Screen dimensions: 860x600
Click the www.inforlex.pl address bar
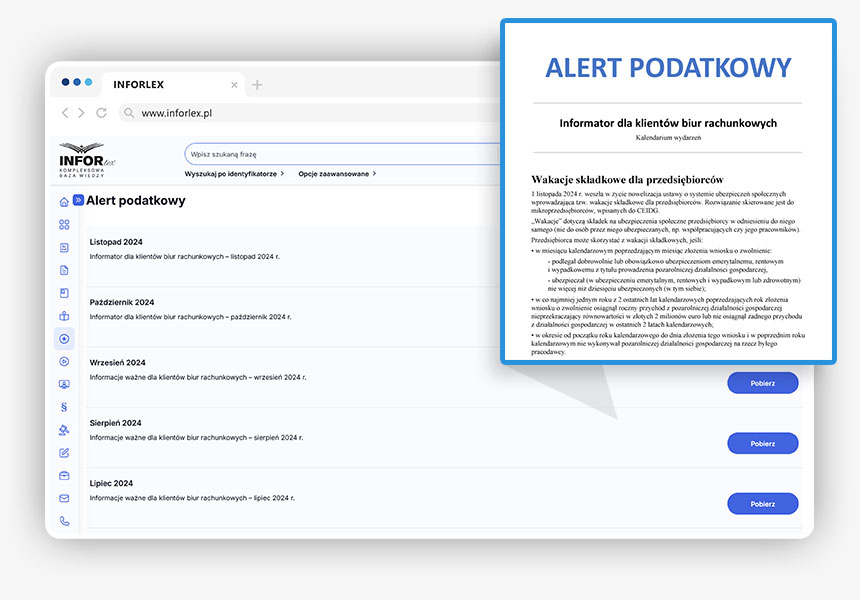300,113
